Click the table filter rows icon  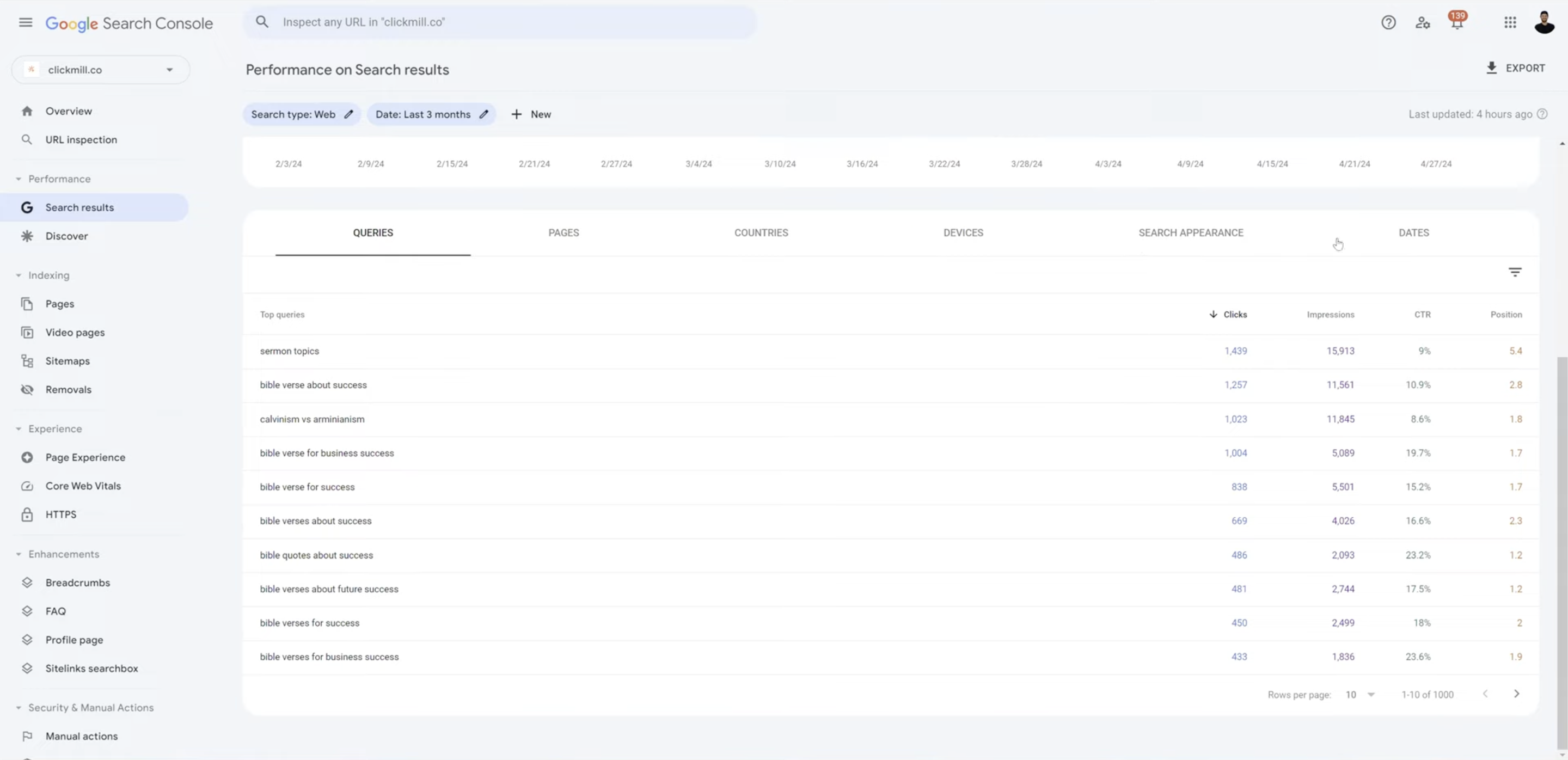coord(1515,272)
